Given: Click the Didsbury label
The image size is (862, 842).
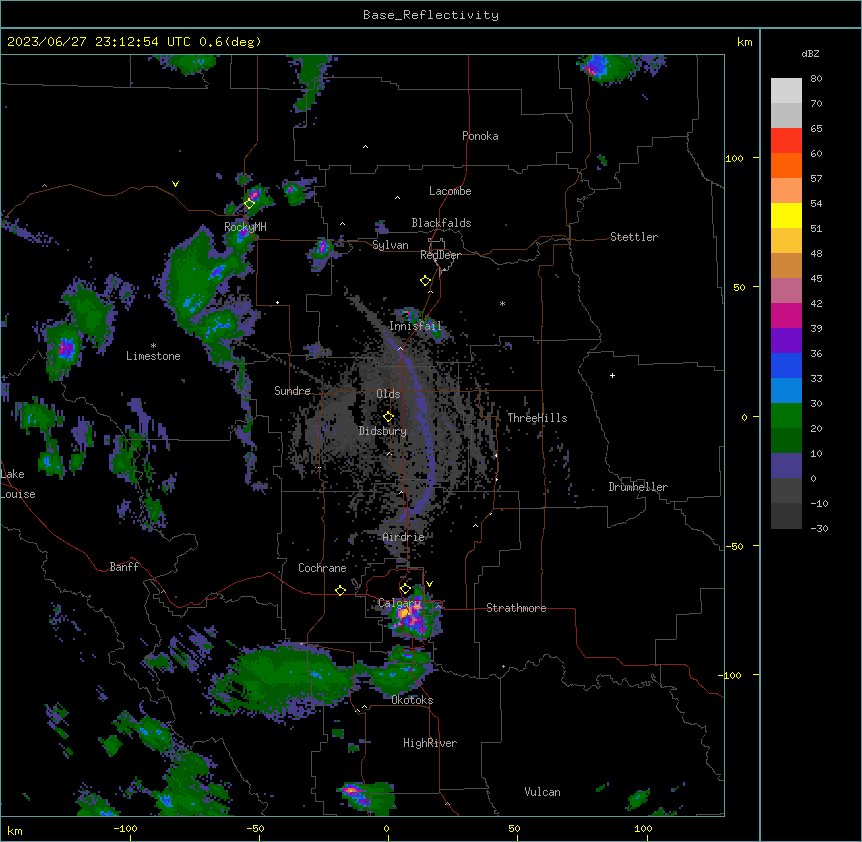Looking at the screenshot, I should point(383,431).
